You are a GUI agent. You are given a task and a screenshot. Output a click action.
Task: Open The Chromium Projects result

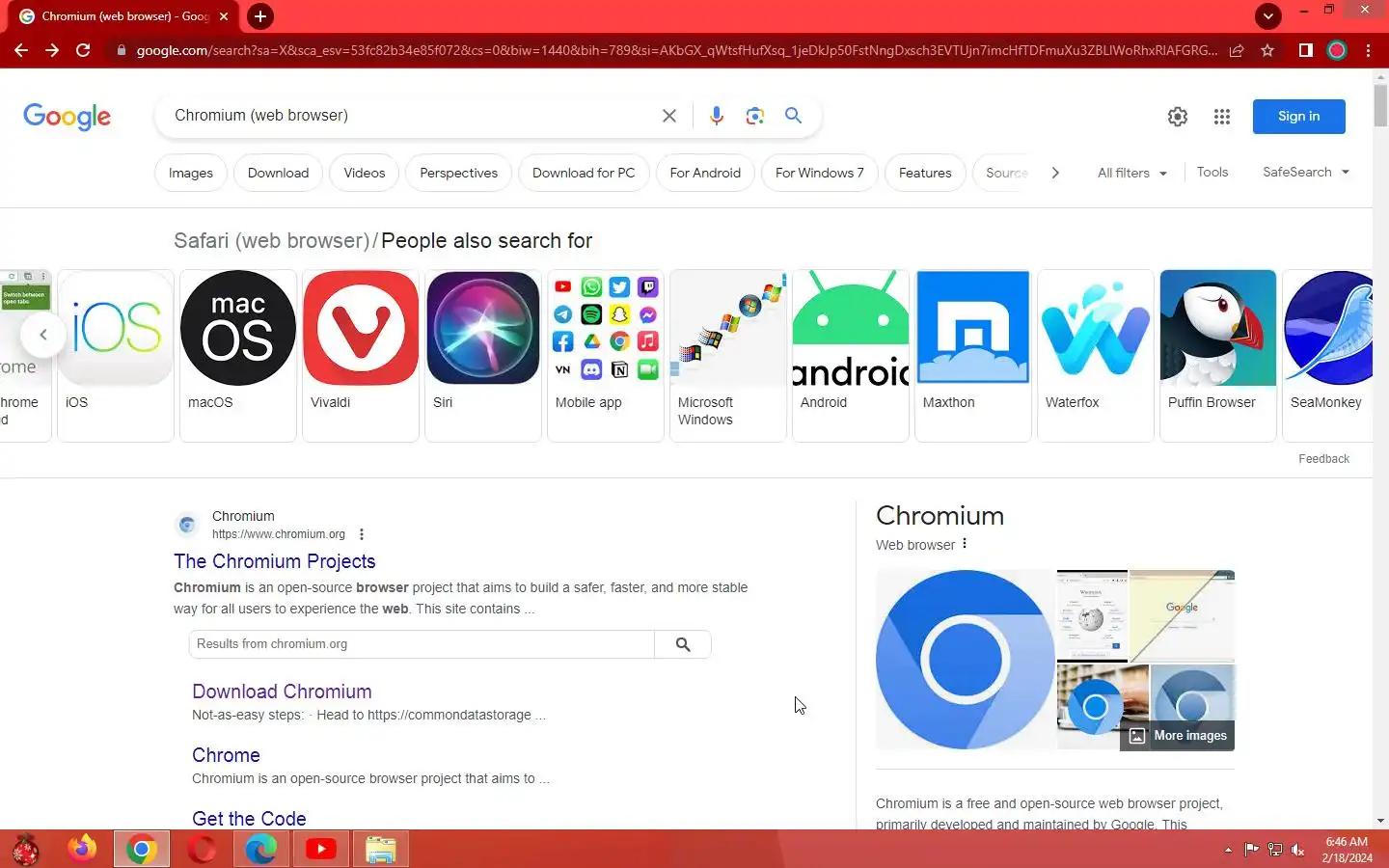coord(275,561)
